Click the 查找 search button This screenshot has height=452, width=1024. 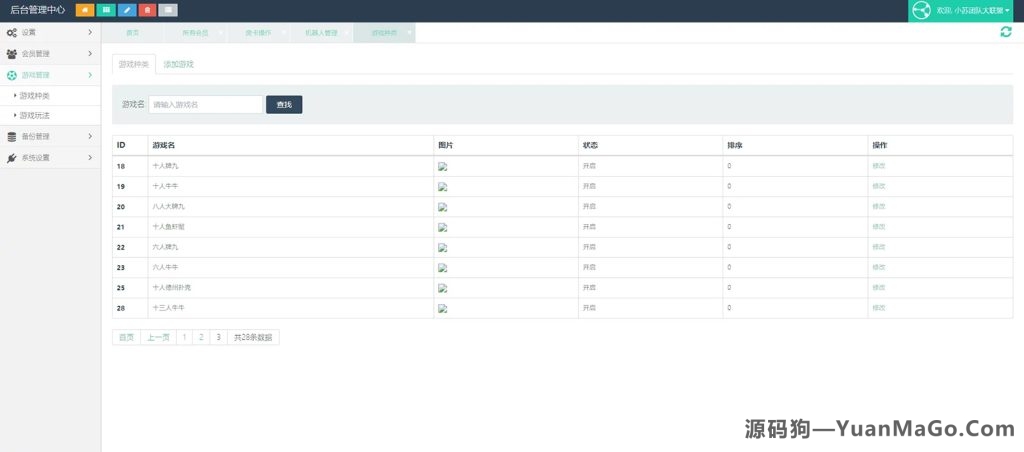click(284, 104)
